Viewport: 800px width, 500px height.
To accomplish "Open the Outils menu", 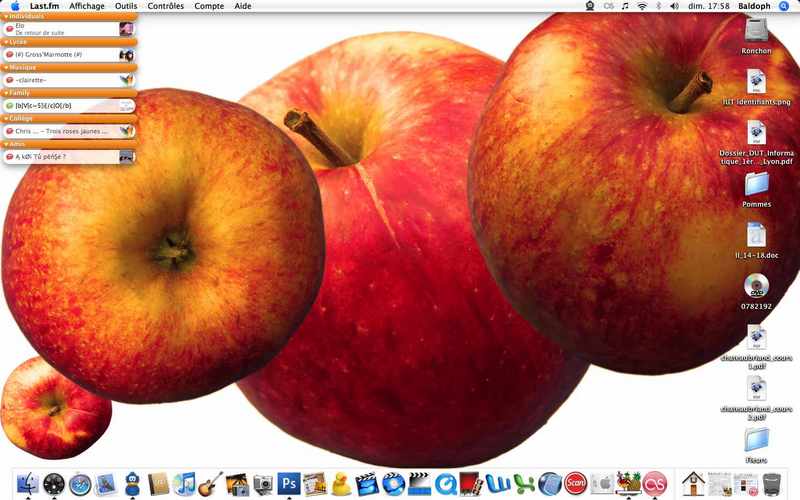I will 126,6.
